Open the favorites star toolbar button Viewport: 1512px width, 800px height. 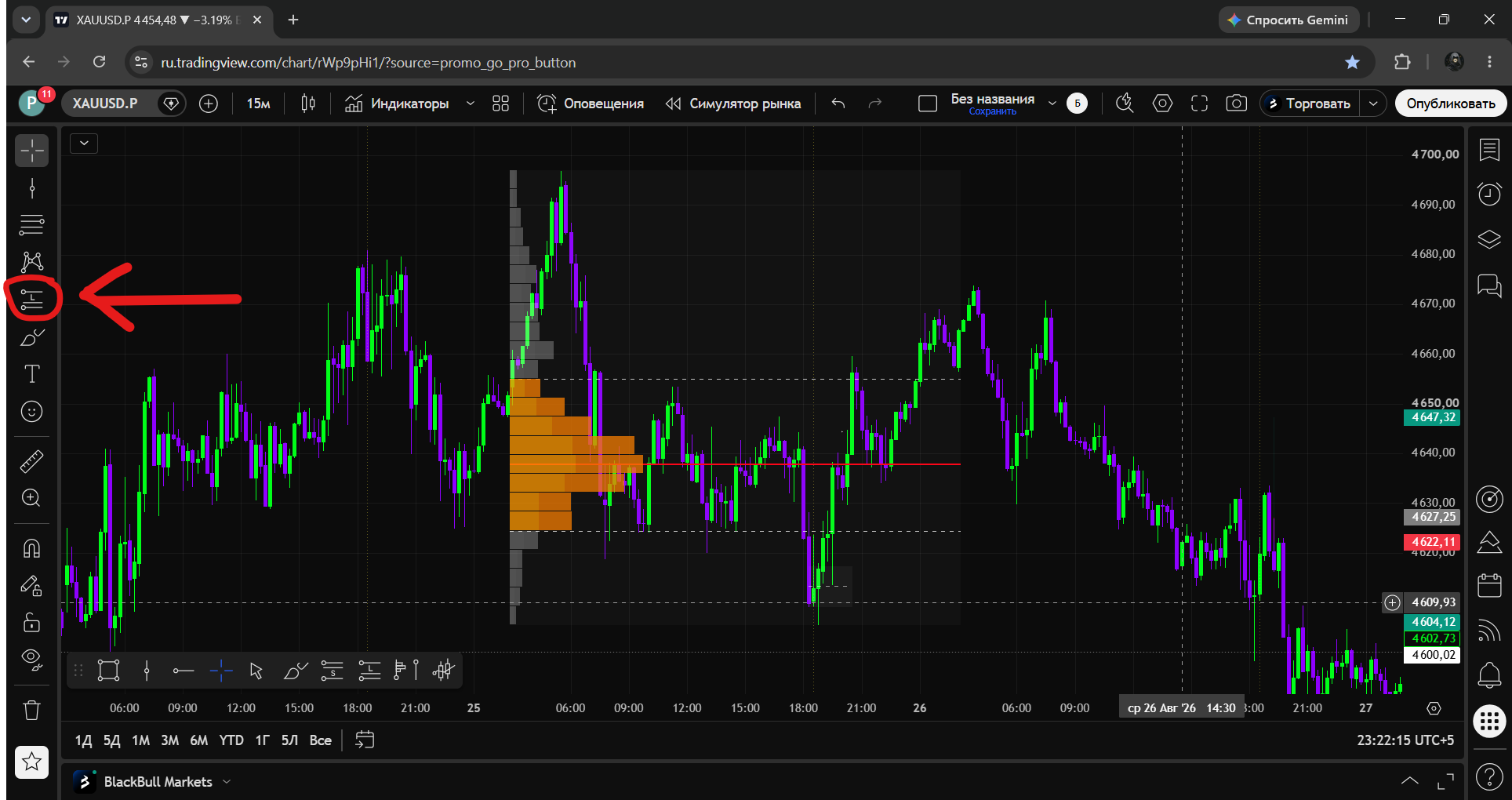(32, 762)
